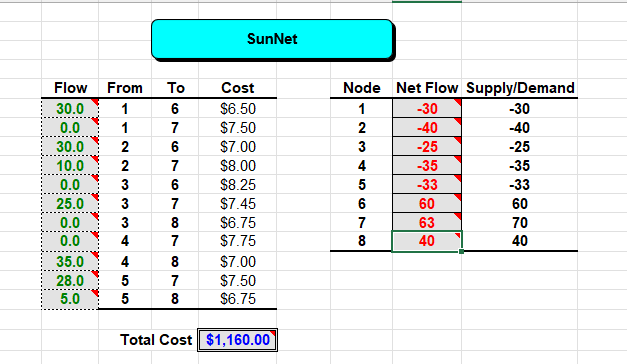627x364 pixels.
Task: Click the $7.00 cost for route 4 to 8
Action: point(238,262)
